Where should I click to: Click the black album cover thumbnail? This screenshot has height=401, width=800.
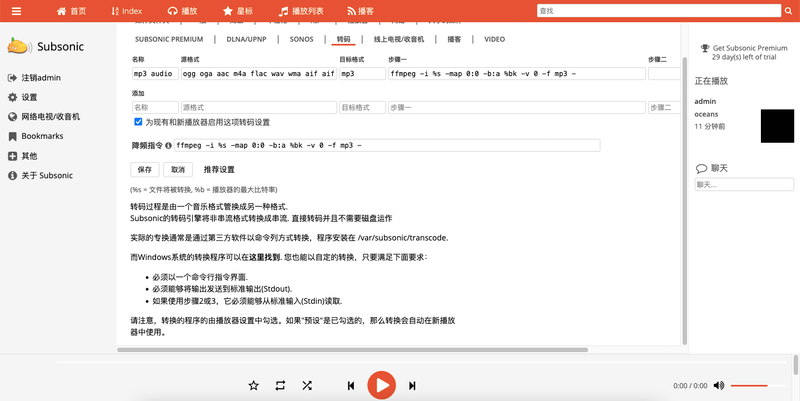777,126
